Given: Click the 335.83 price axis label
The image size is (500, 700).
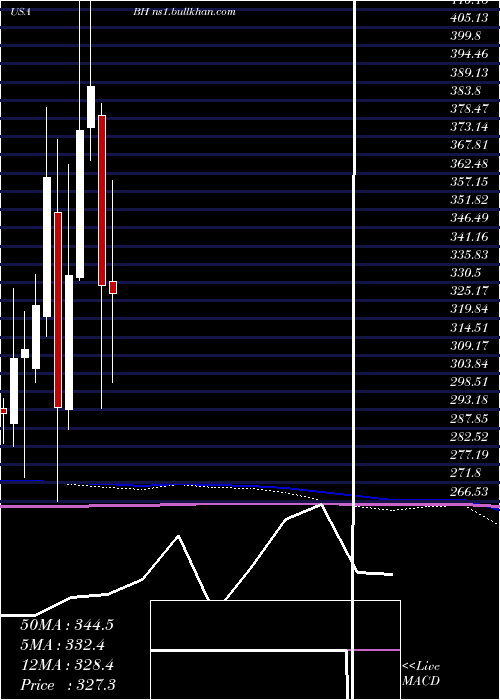Looking at the screenshot, I should coord(469,254).
